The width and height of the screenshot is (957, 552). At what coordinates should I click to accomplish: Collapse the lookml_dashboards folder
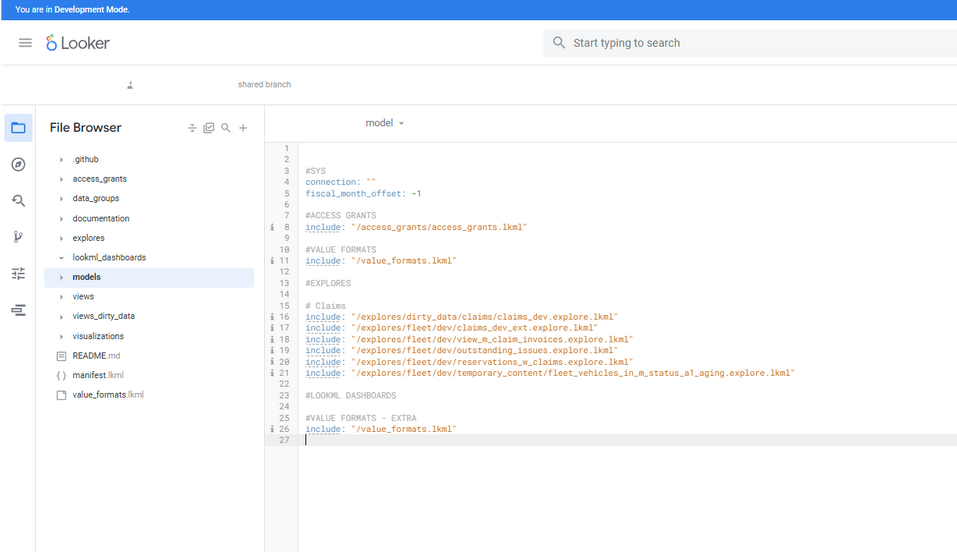(61, 258)
